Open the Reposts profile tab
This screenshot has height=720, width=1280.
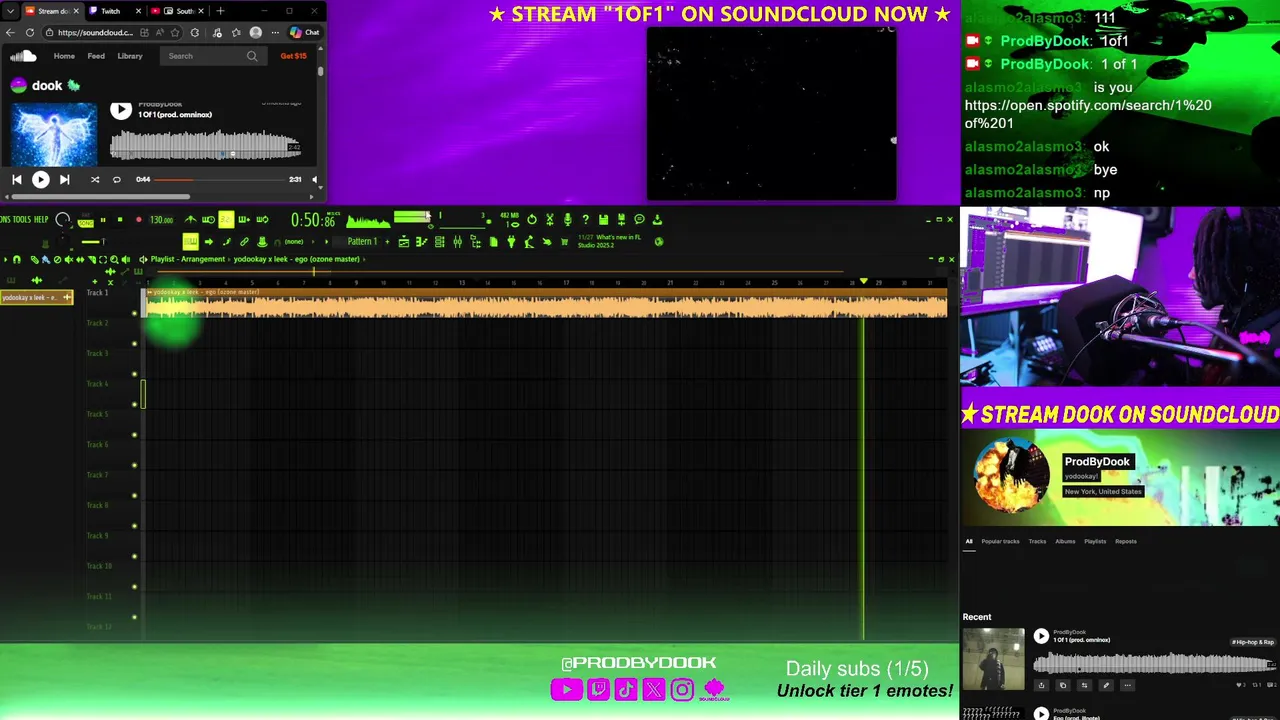pos(1126,541)
